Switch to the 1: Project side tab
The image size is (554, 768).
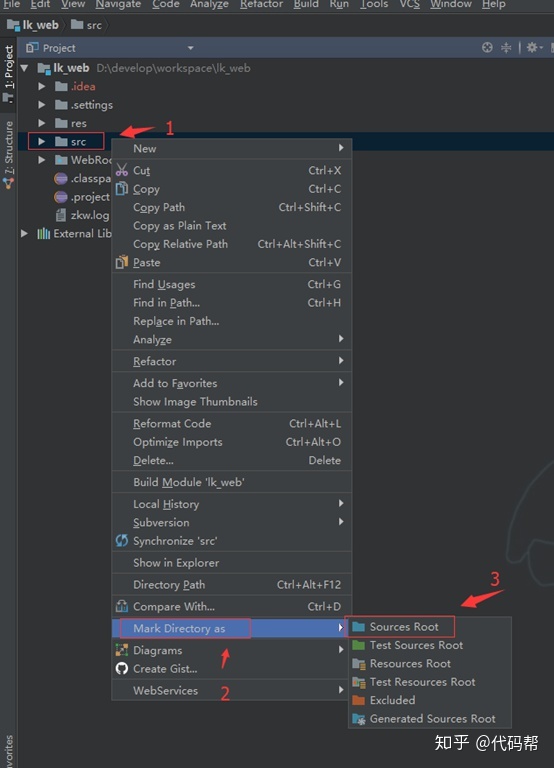[x=8, y=73]
